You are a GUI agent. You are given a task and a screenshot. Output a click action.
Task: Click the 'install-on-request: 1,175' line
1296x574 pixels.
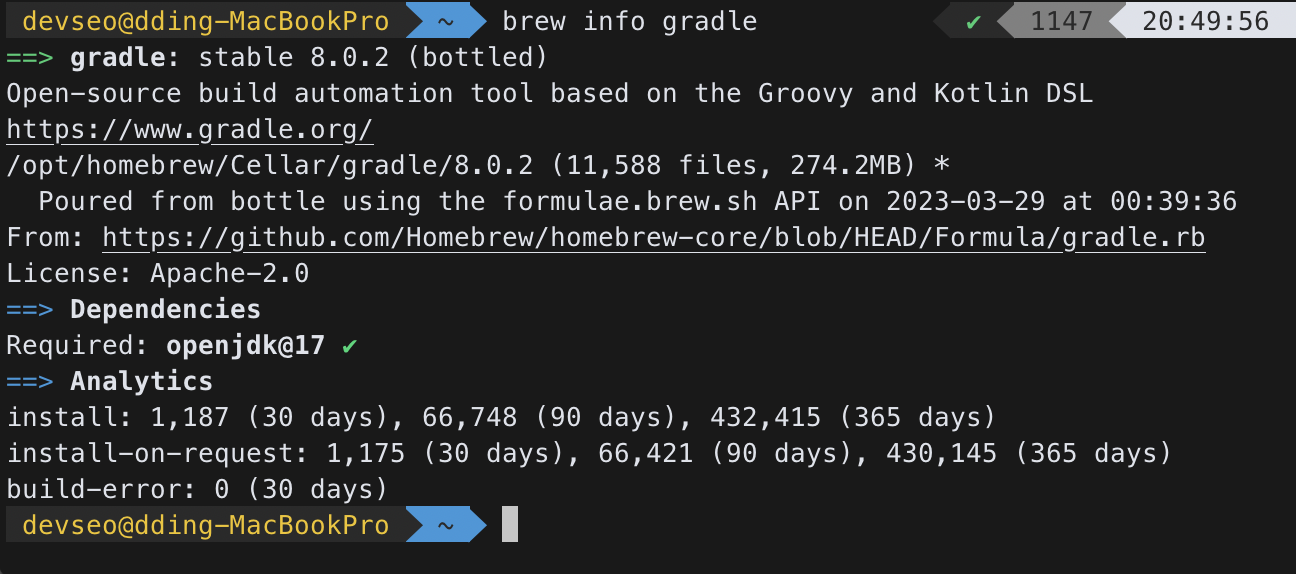pos(589,454)
